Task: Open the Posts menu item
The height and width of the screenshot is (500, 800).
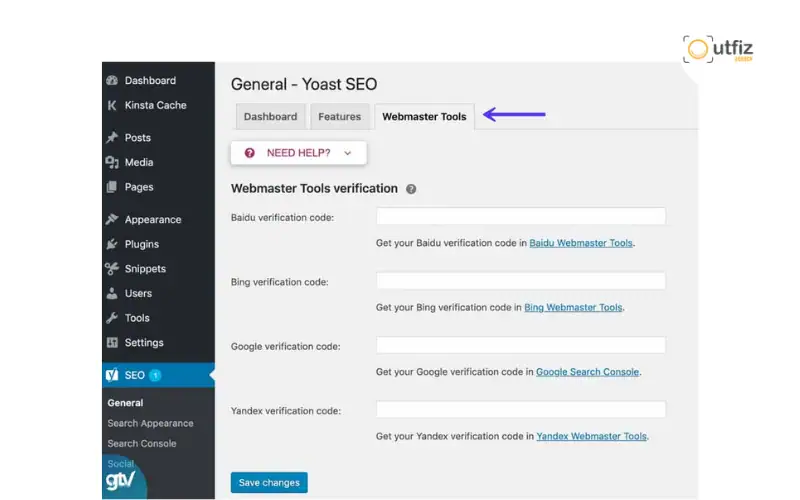Action: [138, 138]
